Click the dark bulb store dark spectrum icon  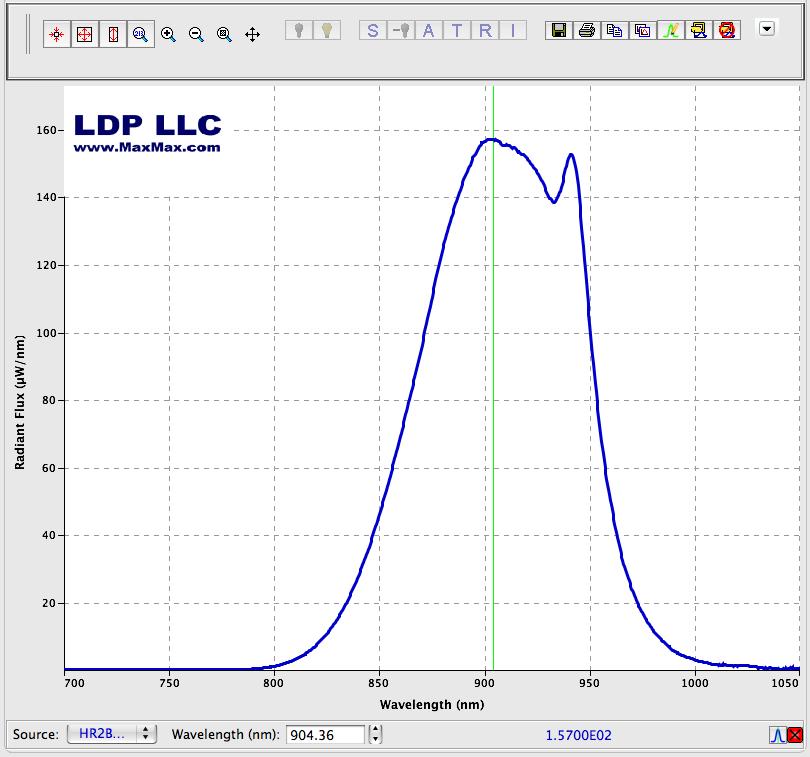pos(299,30)
